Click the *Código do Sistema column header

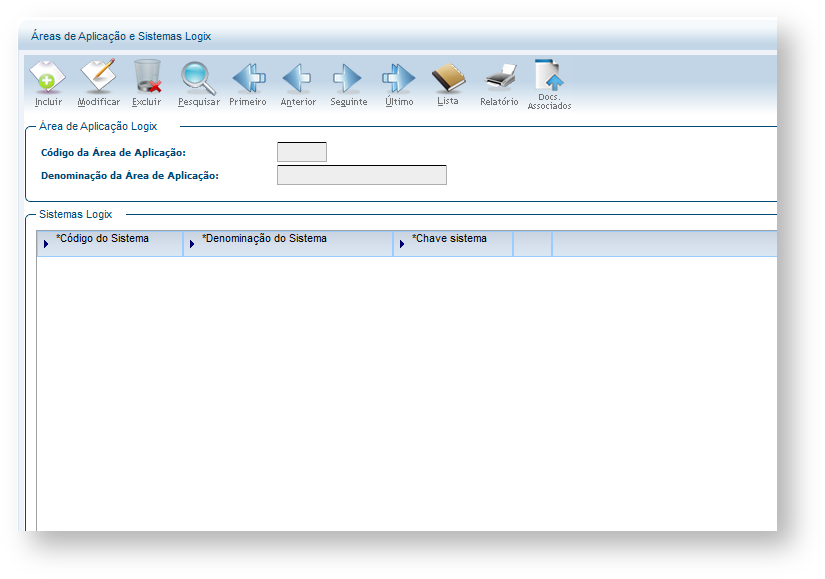pos(110,243)
